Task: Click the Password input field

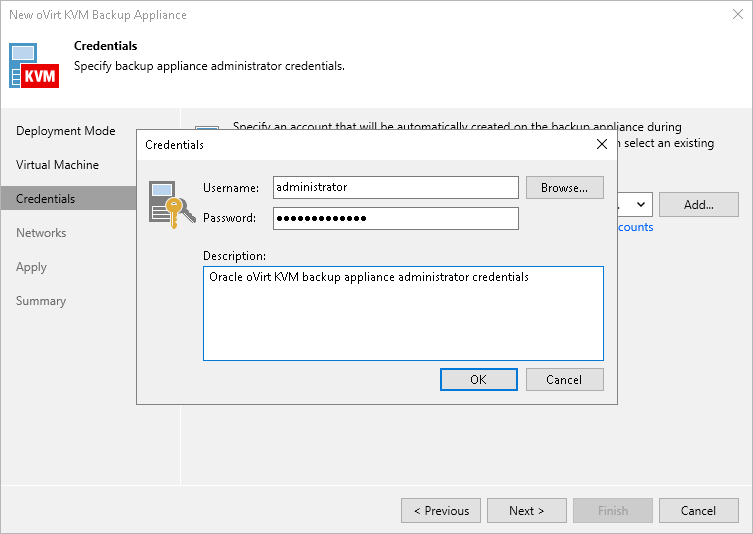Action: point(395,218)
